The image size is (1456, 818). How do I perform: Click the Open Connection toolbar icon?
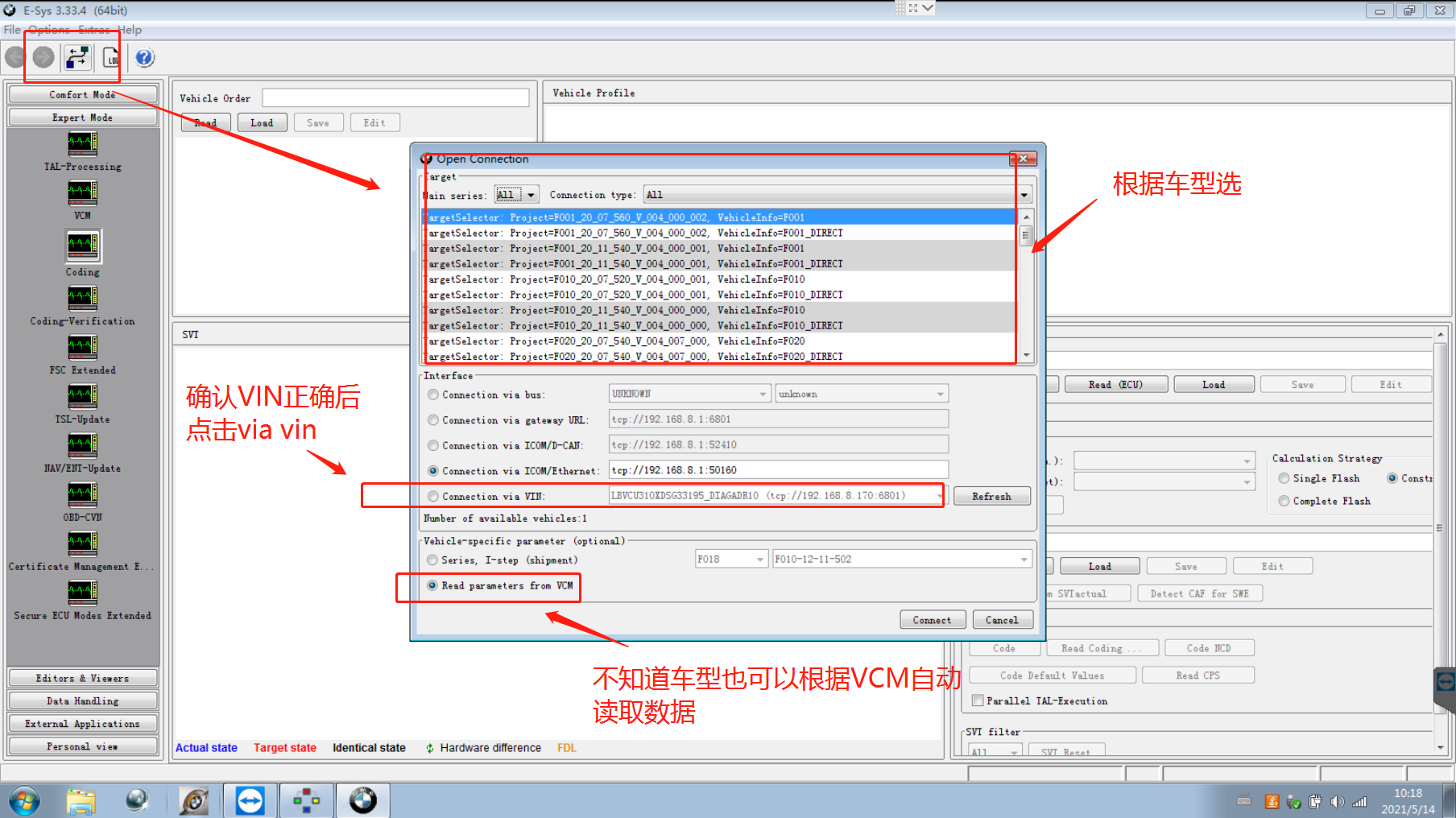pos(77,57)
